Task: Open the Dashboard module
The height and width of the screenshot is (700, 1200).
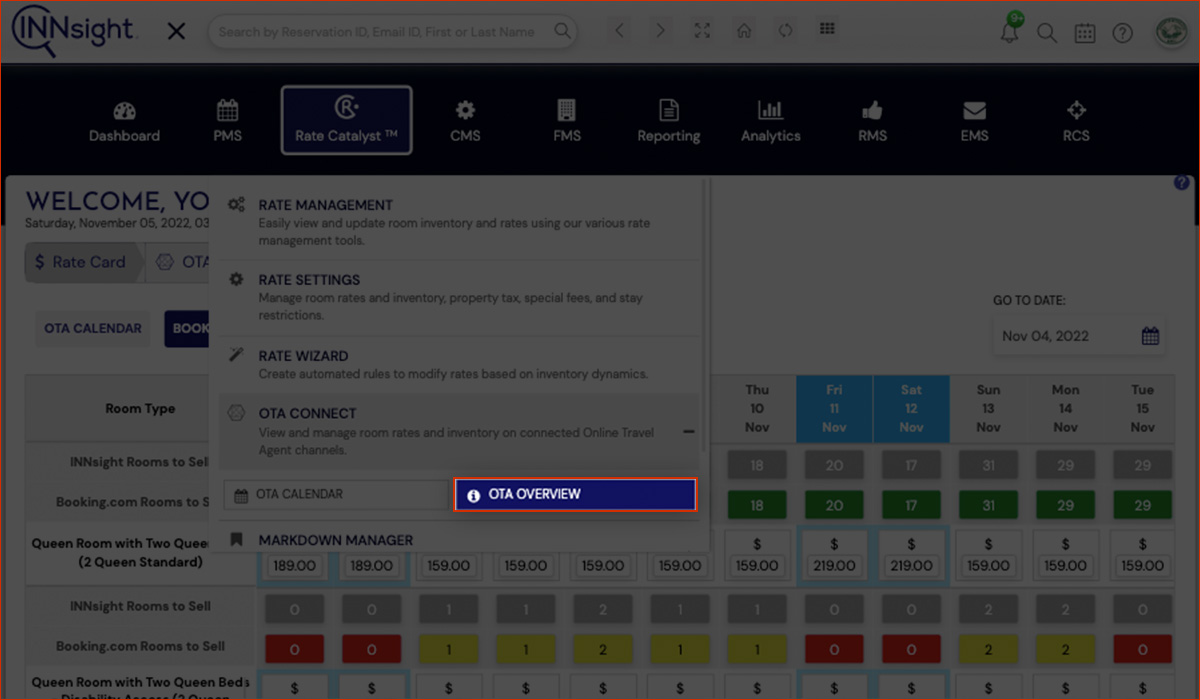Action: 124,122
